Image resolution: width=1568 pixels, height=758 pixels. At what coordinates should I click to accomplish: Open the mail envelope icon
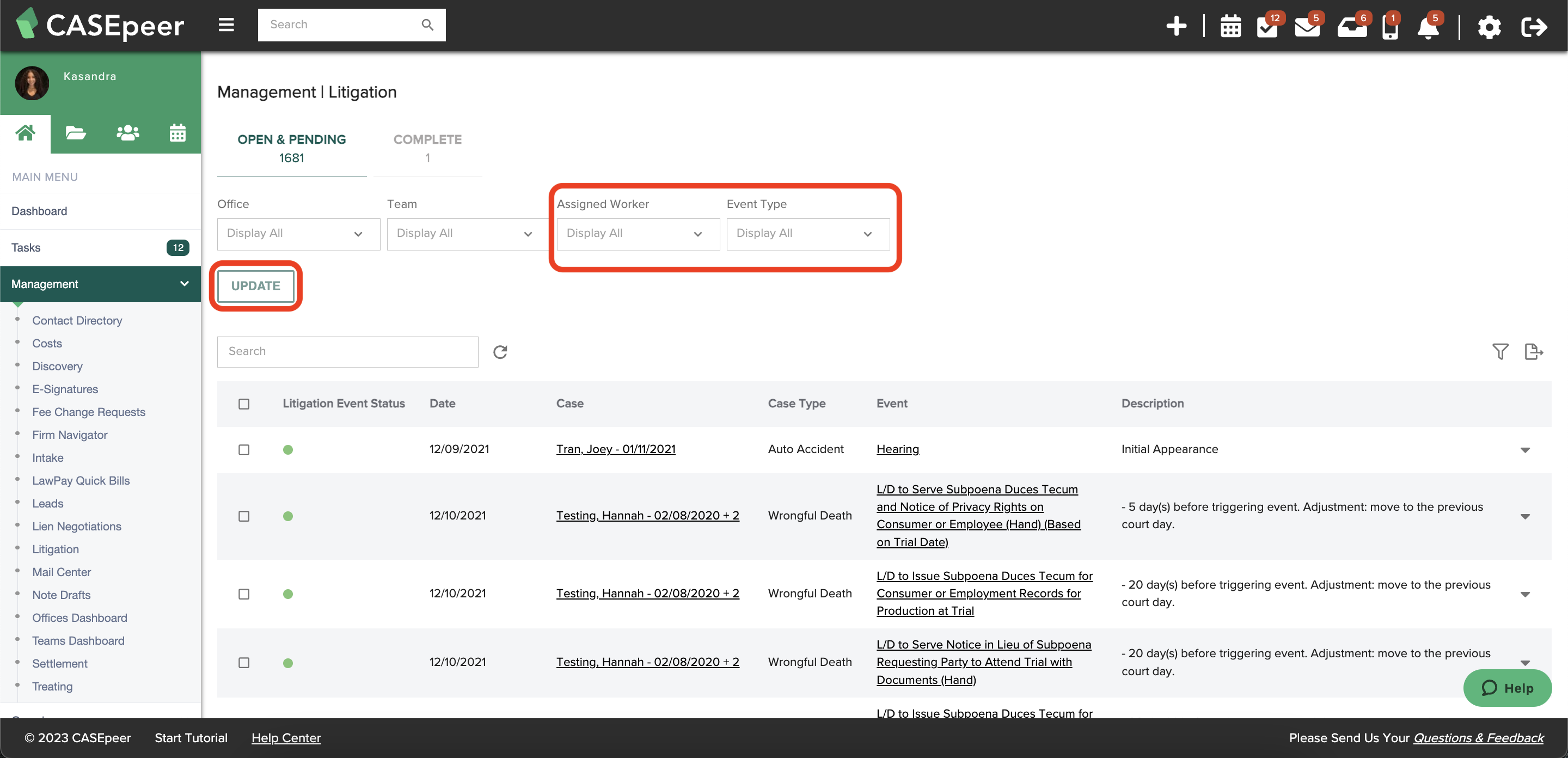point(1307,26)
